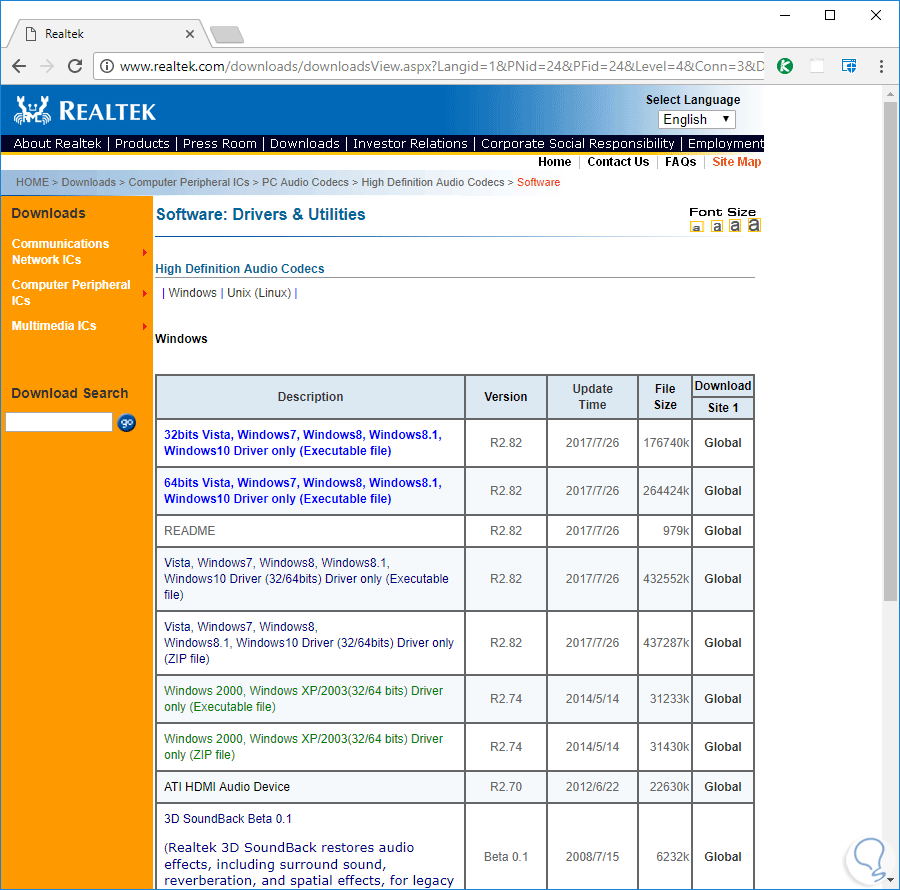Select the largest font size icon
The height and width of the screenshot is (890, 900).
pos(754,225)
